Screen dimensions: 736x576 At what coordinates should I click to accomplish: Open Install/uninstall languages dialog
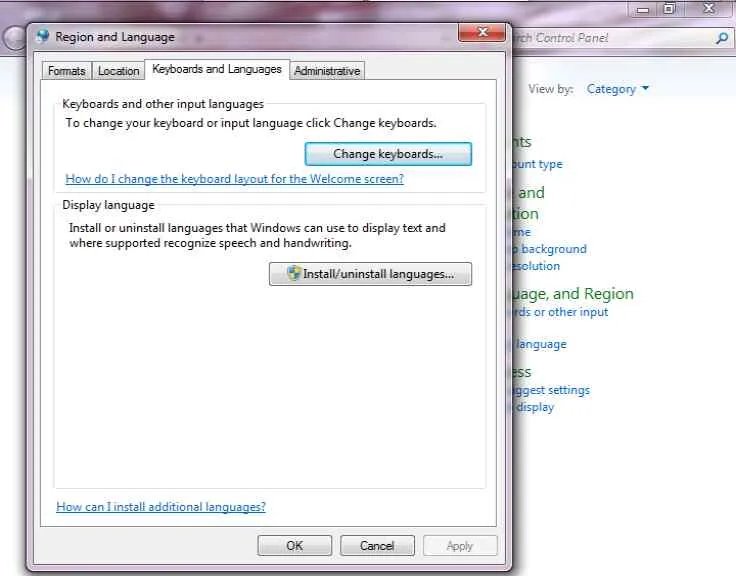pyautogui.click(x=370, y=274)
